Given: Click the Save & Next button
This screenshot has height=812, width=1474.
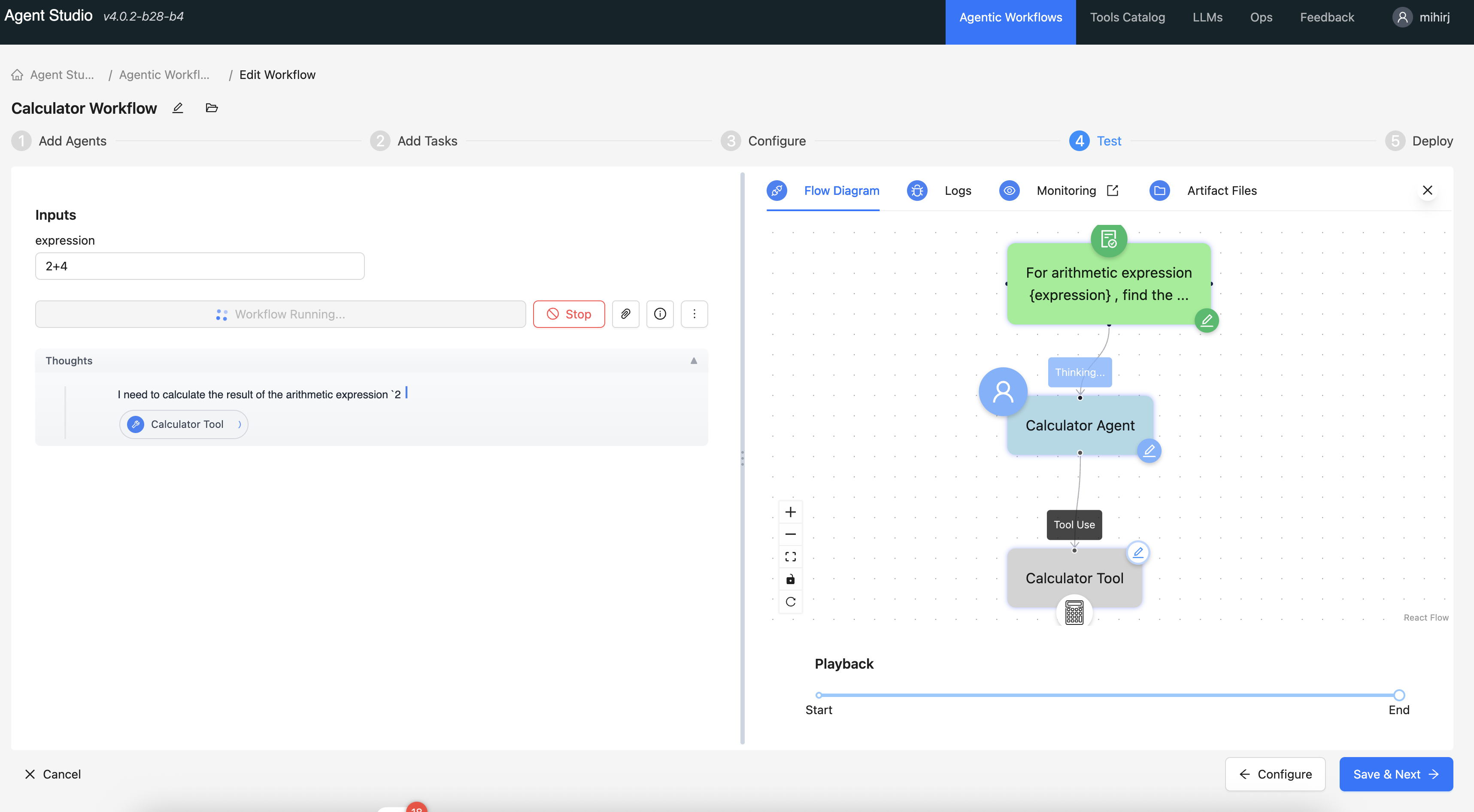Looking at the screenshot, I should [x=1395, y=774].
